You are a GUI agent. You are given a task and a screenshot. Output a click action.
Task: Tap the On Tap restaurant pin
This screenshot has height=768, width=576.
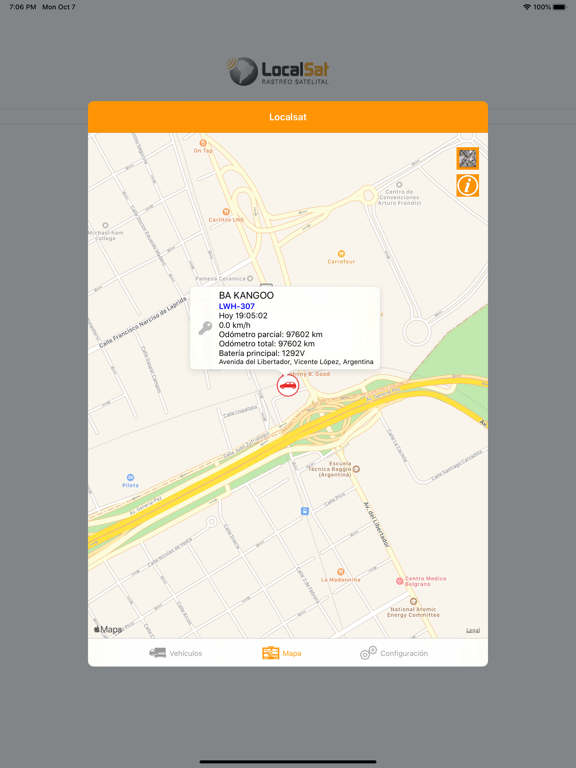(203, 144)
